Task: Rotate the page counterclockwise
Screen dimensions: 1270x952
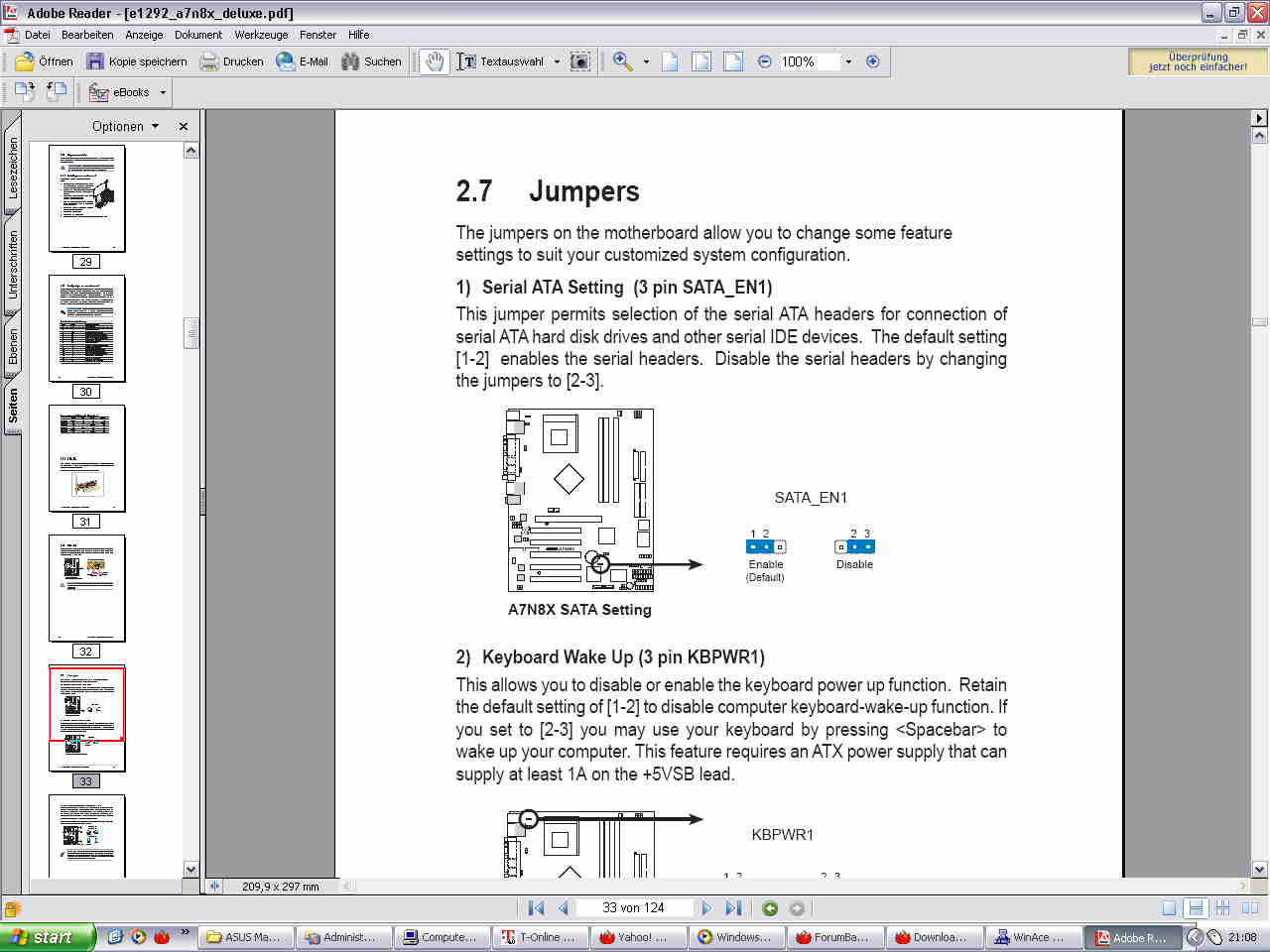Action: [x=57, y=92]
